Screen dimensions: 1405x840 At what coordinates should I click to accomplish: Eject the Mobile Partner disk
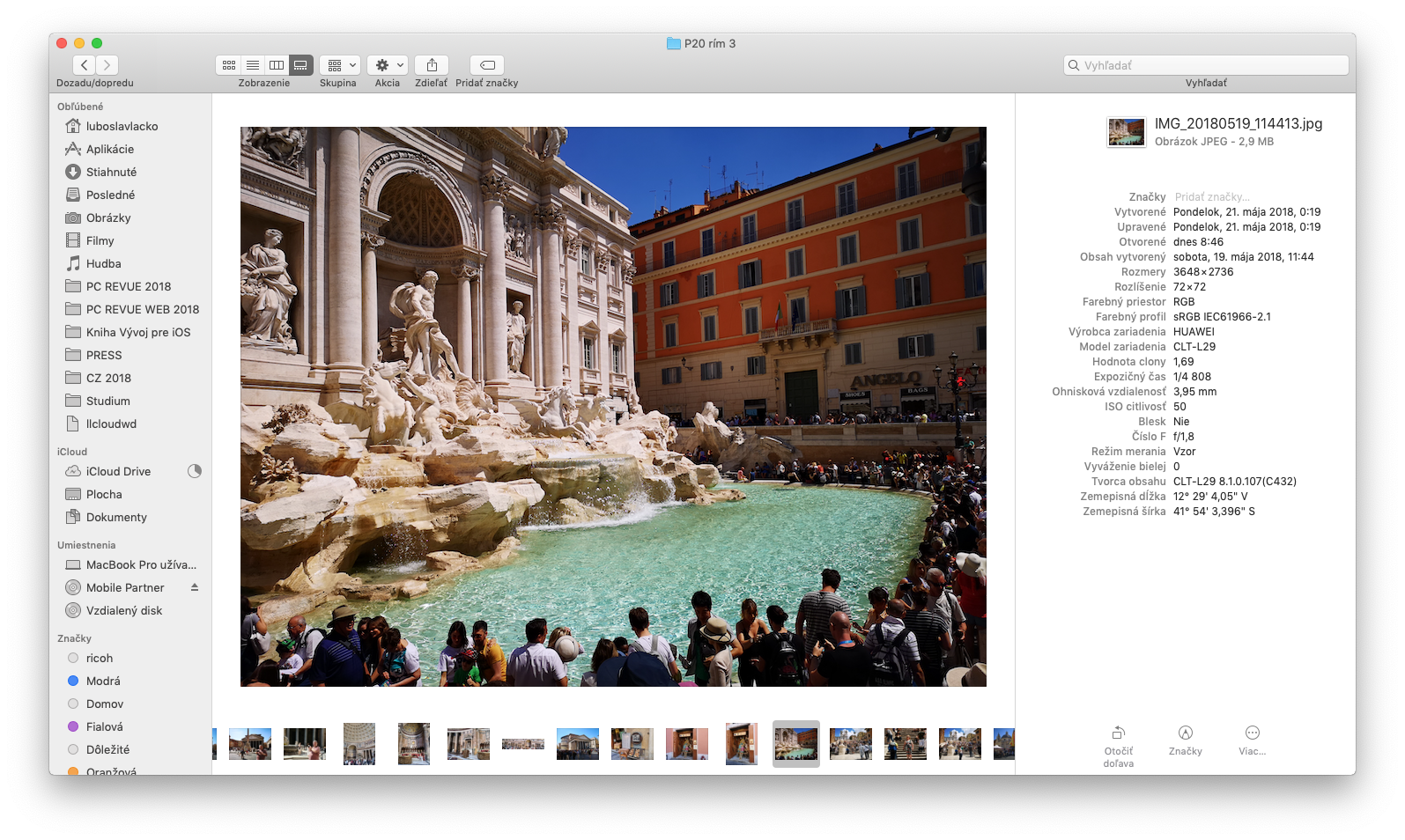pos(195,587)
